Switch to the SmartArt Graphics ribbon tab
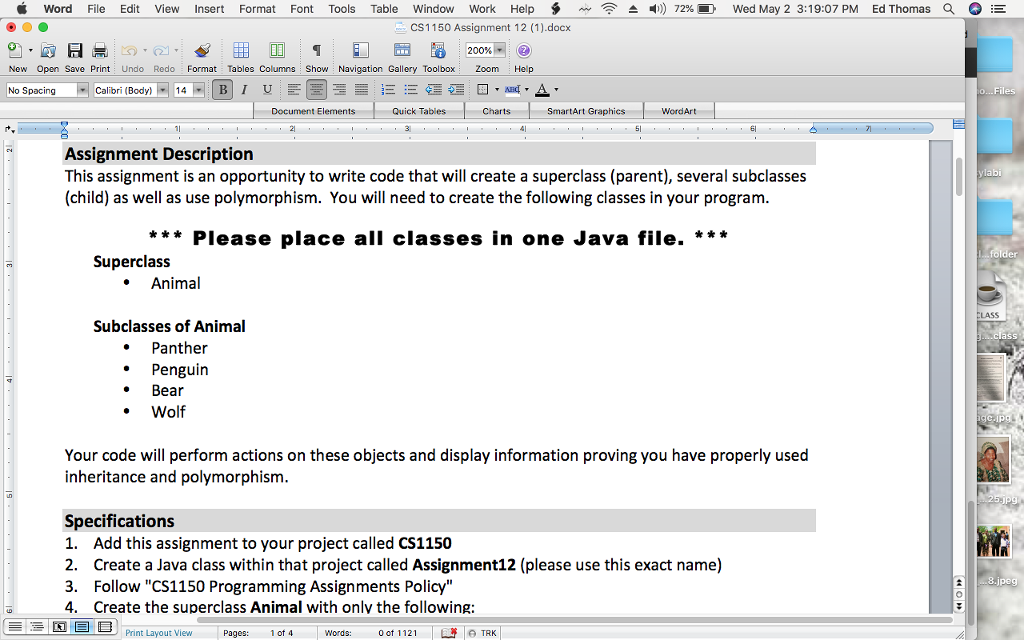This screenshot has height=640, width=1024. coord(589,110)
